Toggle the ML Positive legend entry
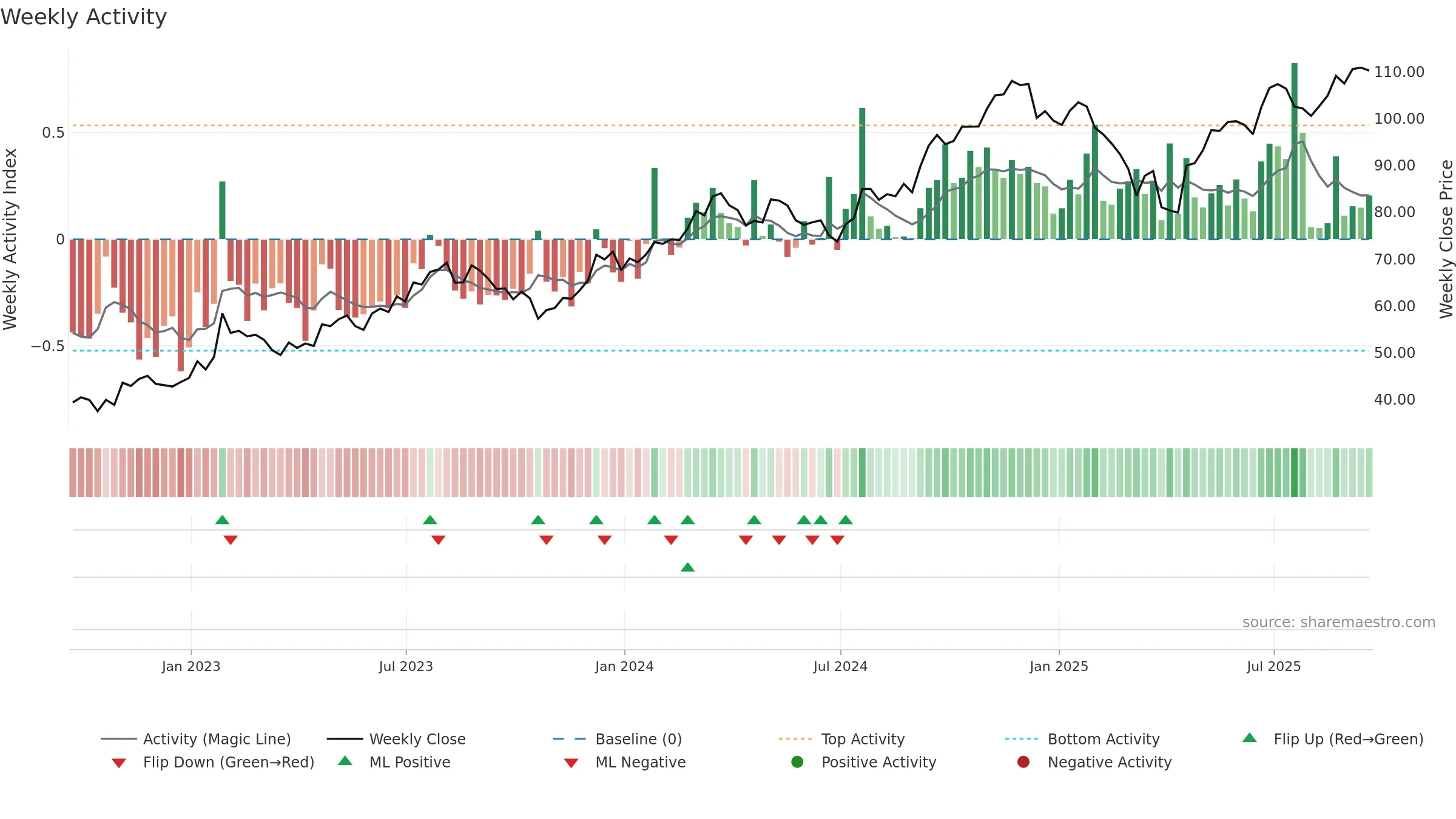This screenshot has height=819, width=1456. (x=394, y=762)
